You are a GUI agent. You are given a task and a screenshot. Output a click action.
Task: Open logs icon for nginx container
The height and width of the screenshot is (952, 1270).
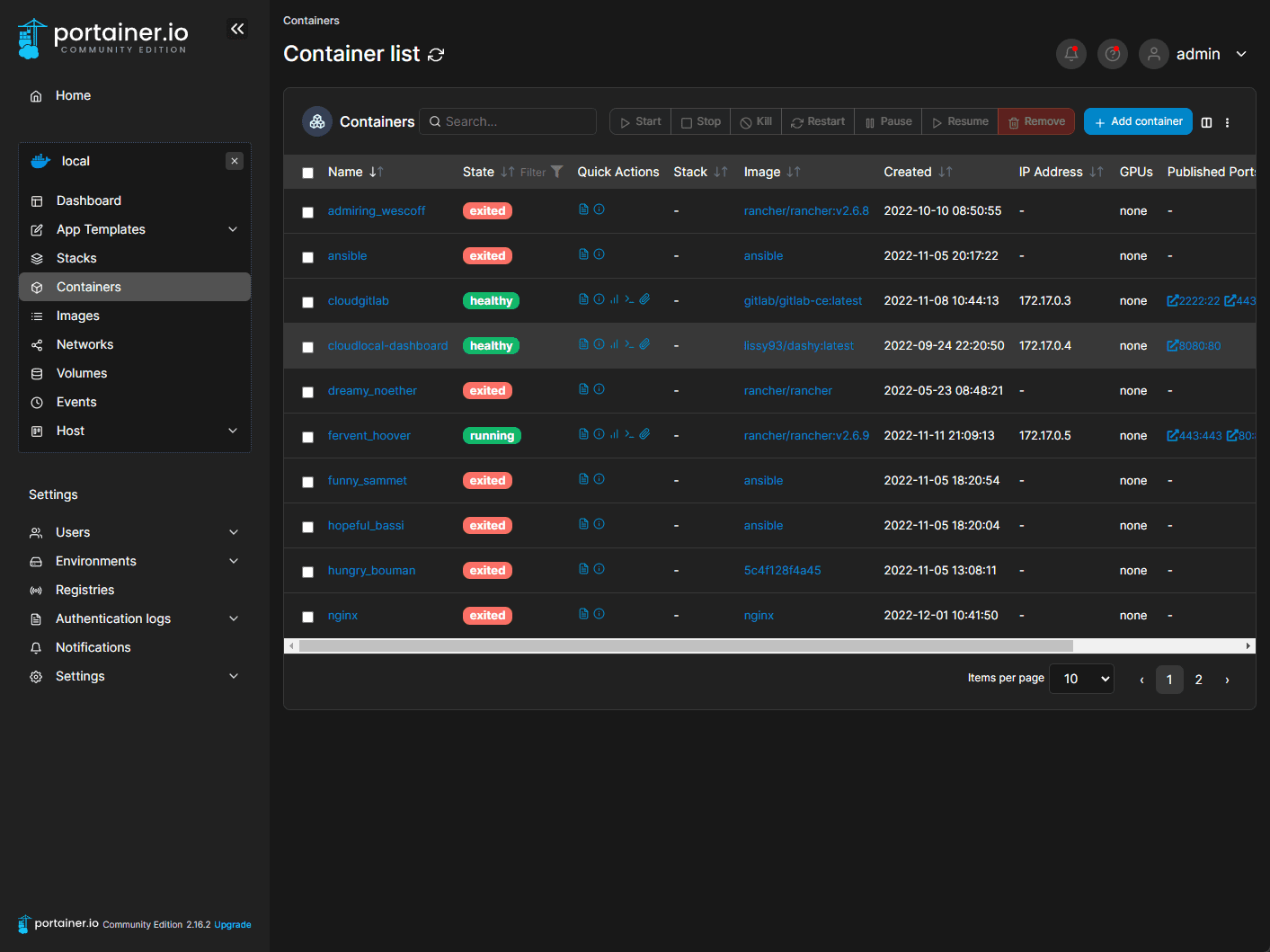583,614
